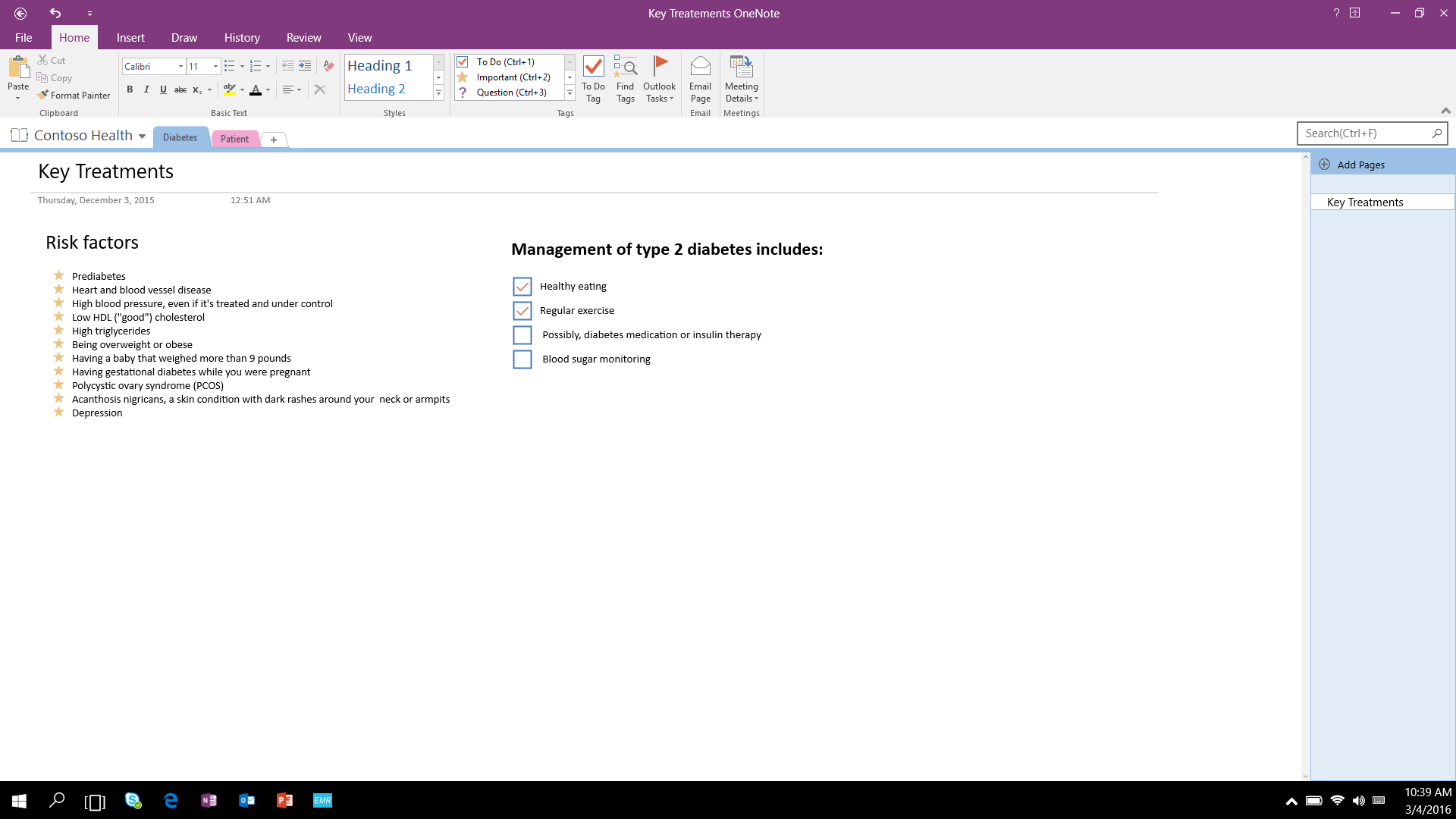This screenshot has width=1456, height=819.
Task: Open the Calibri font dropdown
Action: tap(180, 67)
